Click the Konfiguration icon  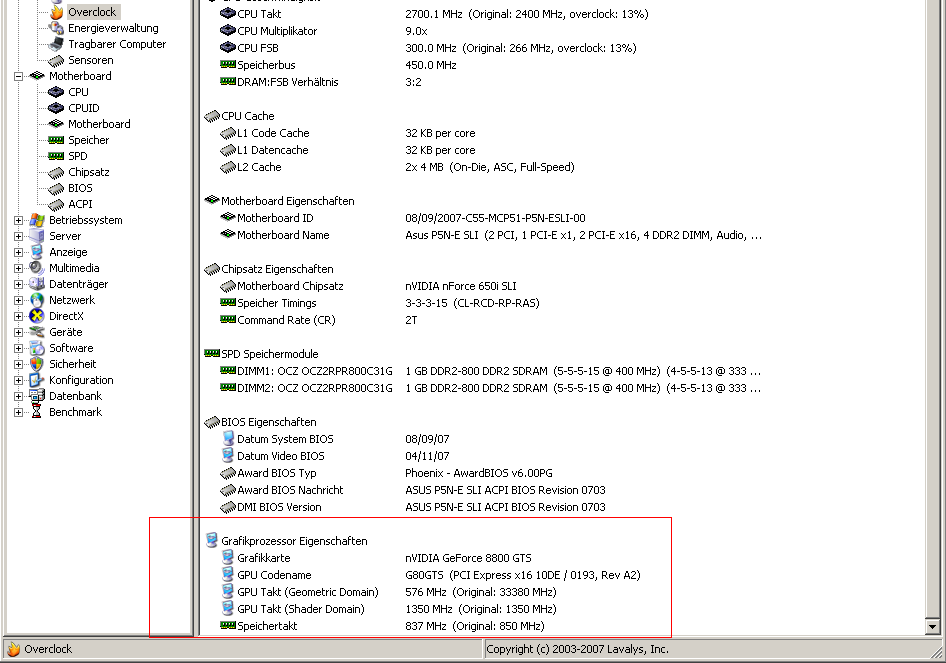tap(37, 380)
